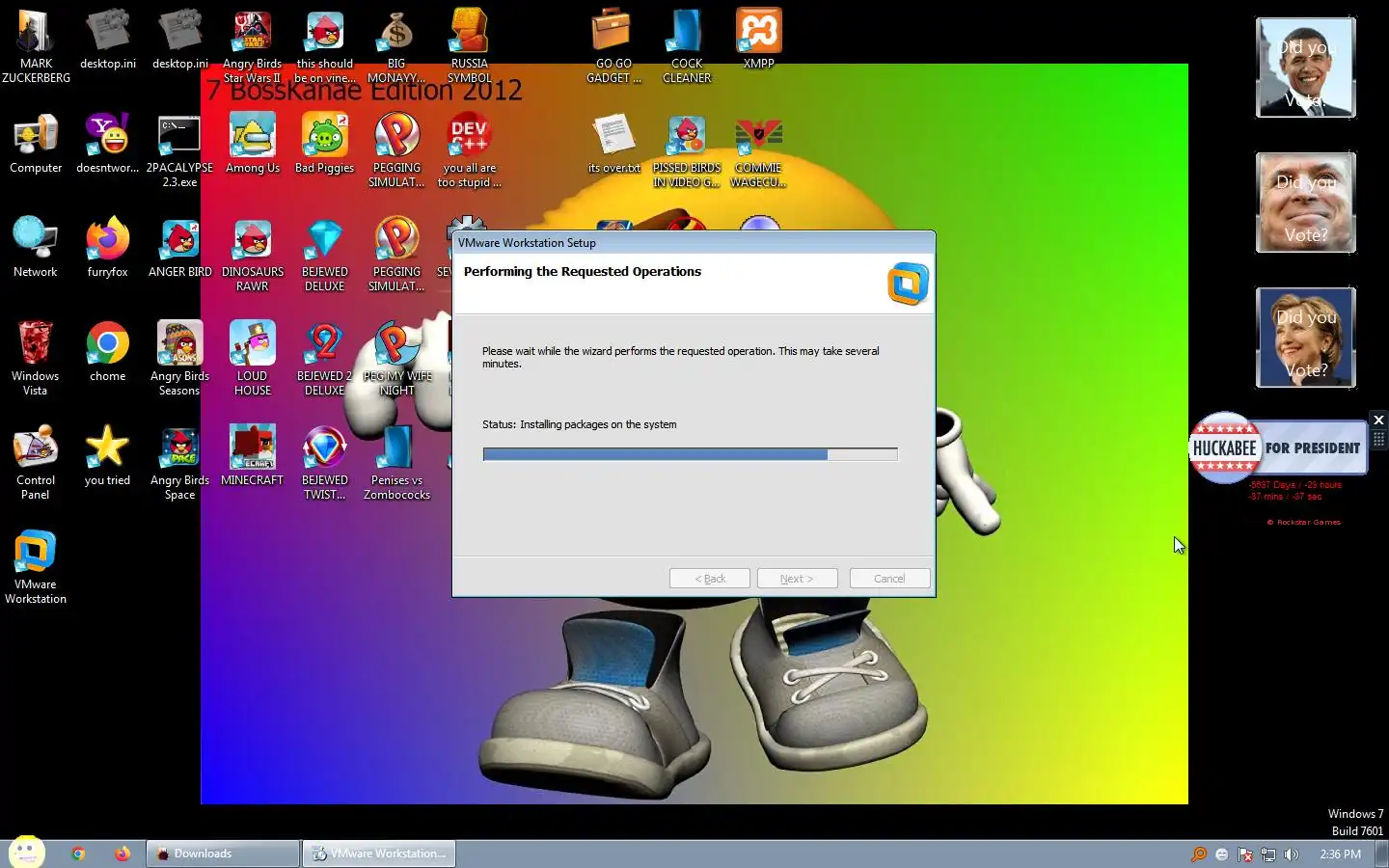The image size is (1389, 868).
Task: Click the 'Rockstar Games' copyright text
Action: point(1304,522)
